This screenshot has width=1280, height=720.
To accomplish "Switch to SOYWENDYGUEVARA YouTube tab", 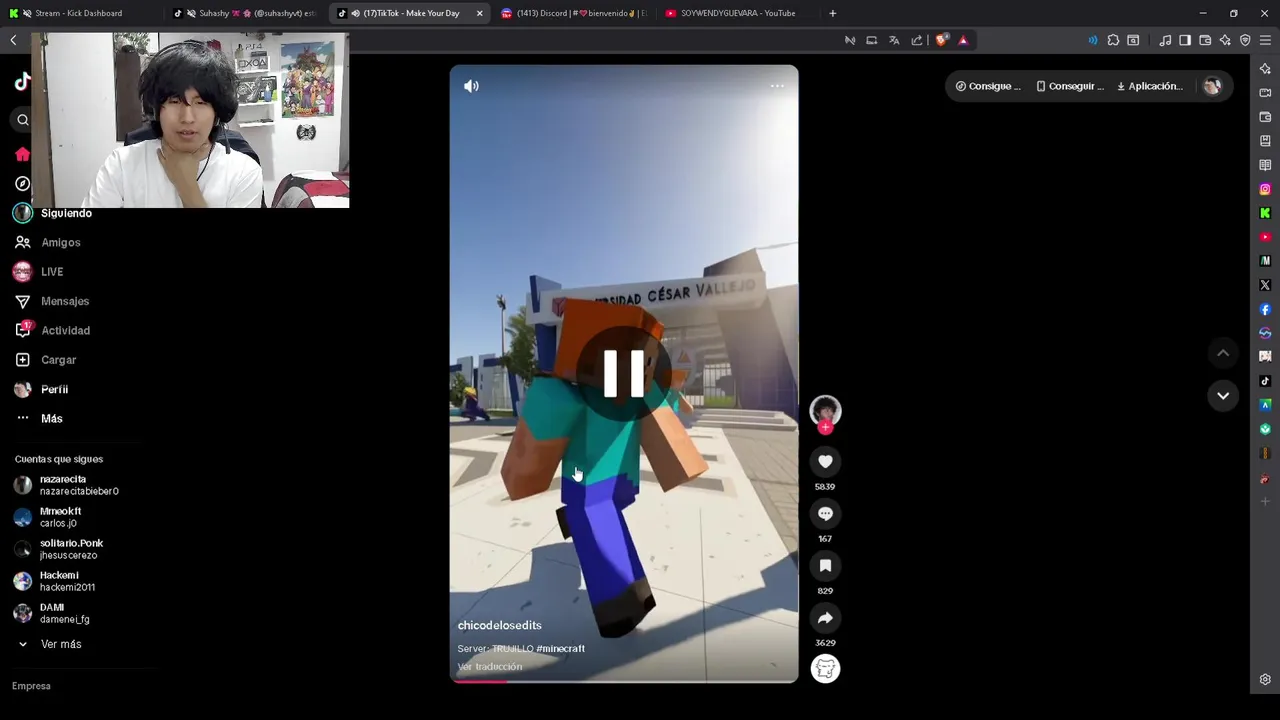I will click(738, 13).
